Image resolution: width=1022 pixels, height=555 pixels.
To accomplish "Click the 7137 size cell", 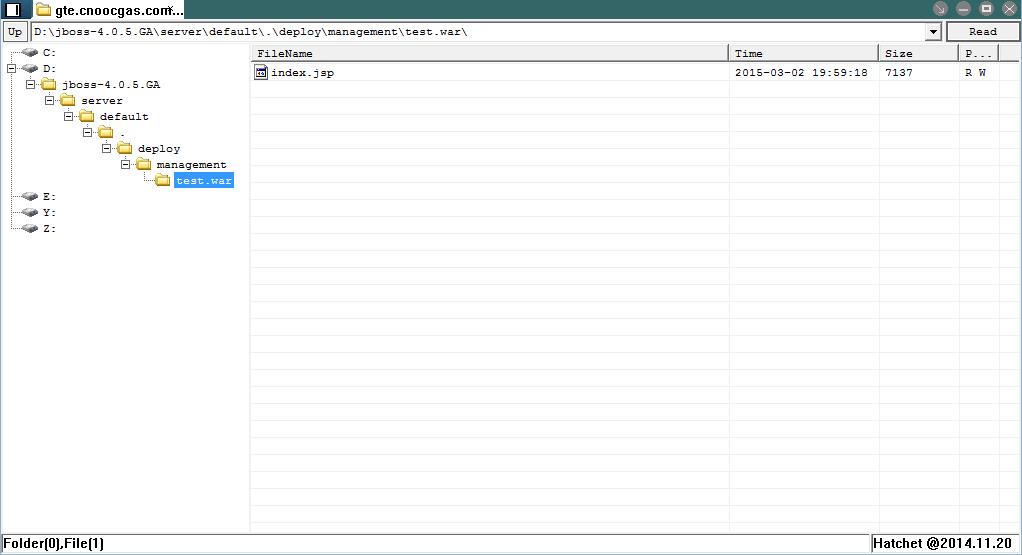I will (x=899, y=72).
